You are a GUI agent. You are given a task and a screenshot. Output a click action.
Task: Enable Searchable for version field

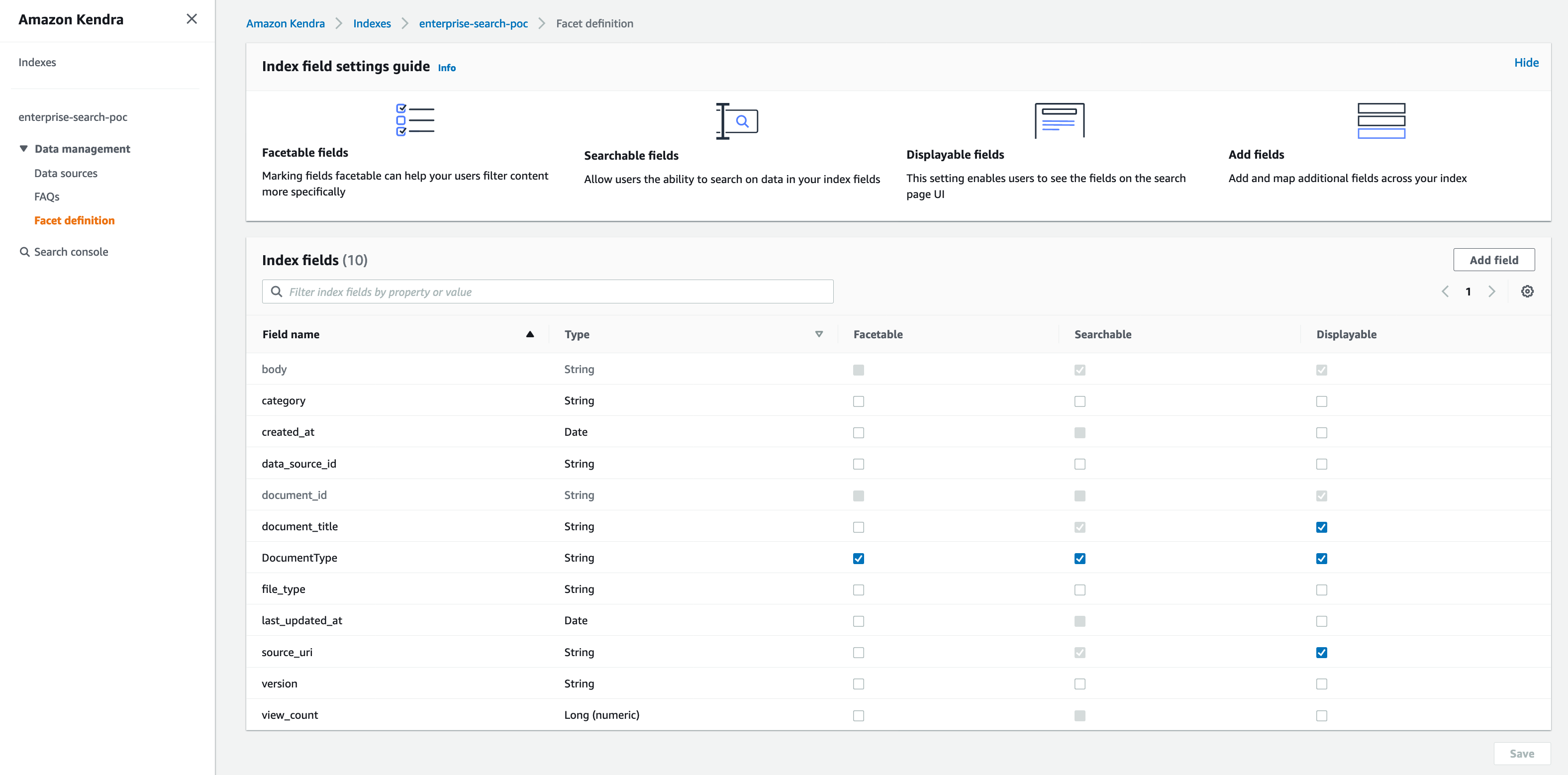[1079, 684]
